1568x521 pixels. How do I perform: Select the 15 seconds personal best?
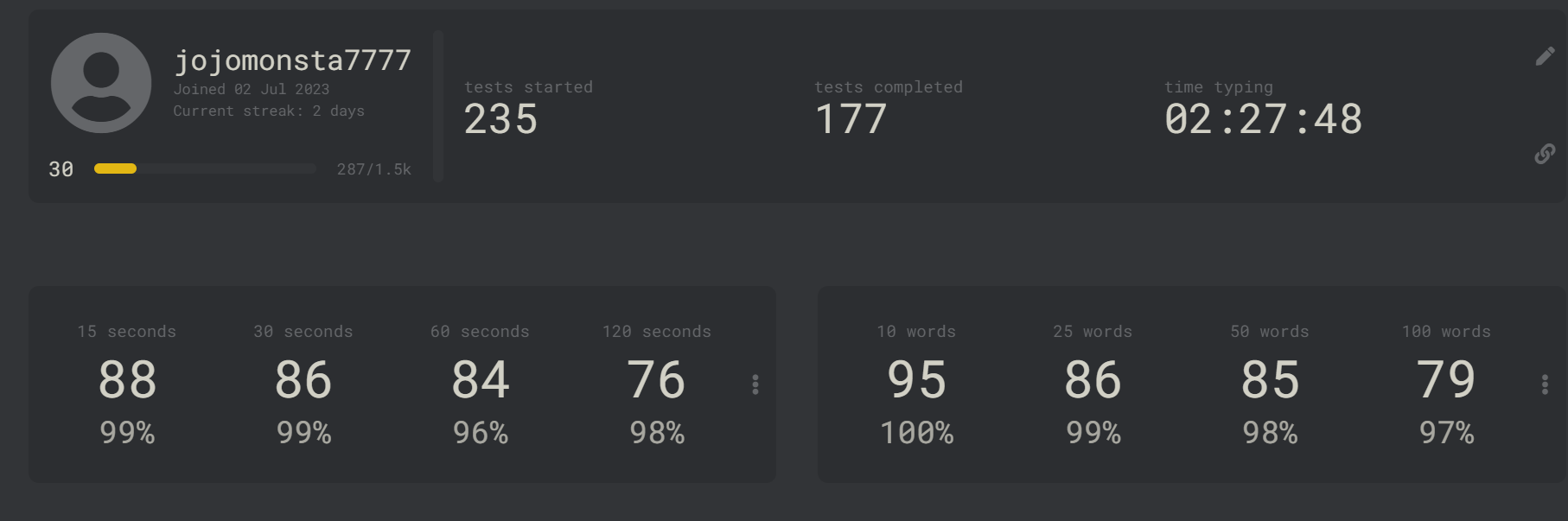127,380
